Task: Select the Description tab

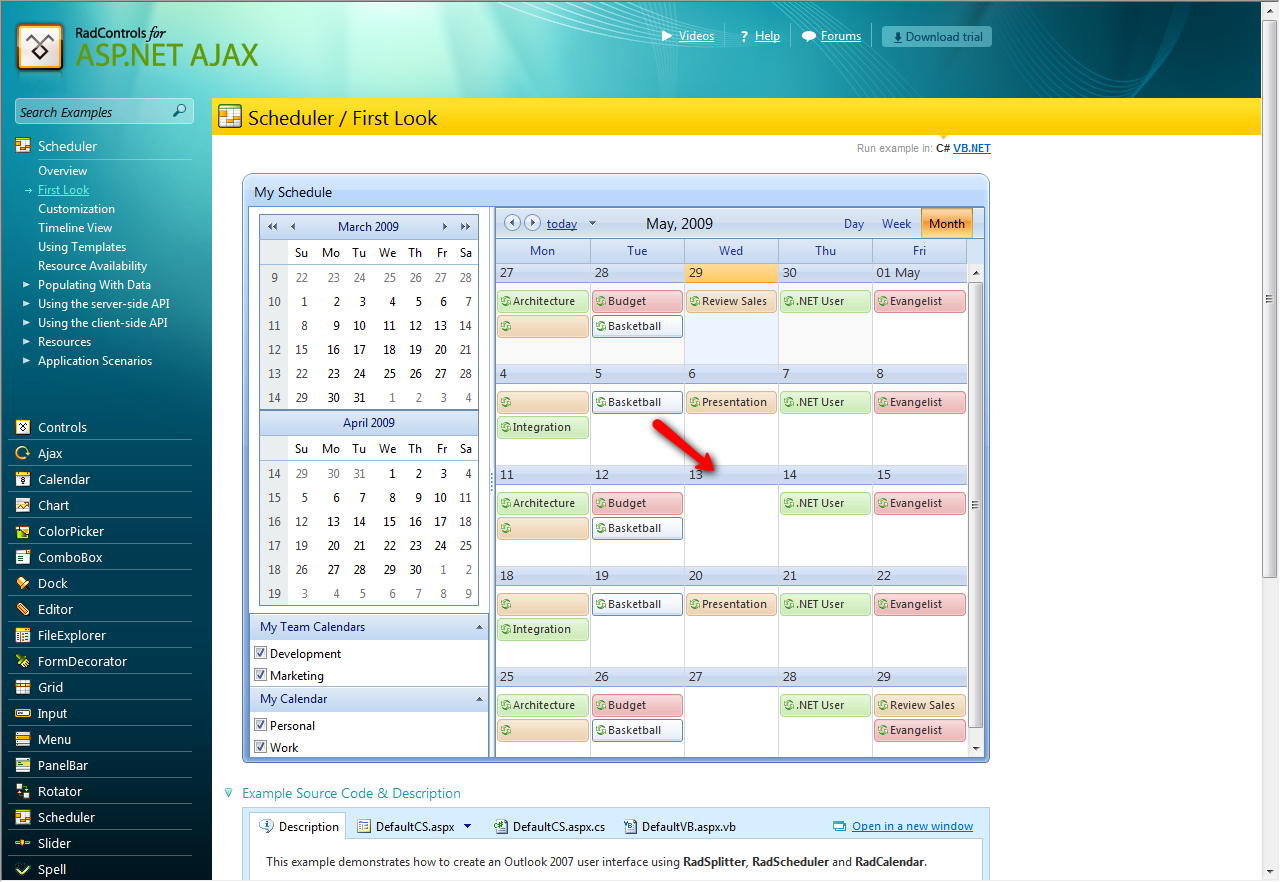Action: coord(299,826)
